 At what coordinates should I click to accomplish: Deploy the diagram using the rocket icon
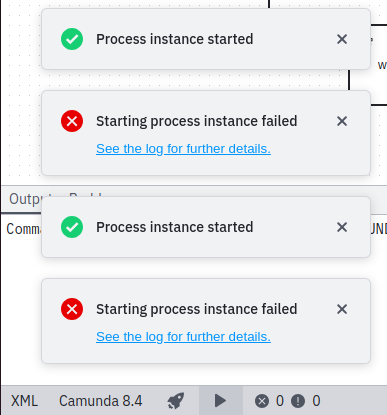(176, 401)
